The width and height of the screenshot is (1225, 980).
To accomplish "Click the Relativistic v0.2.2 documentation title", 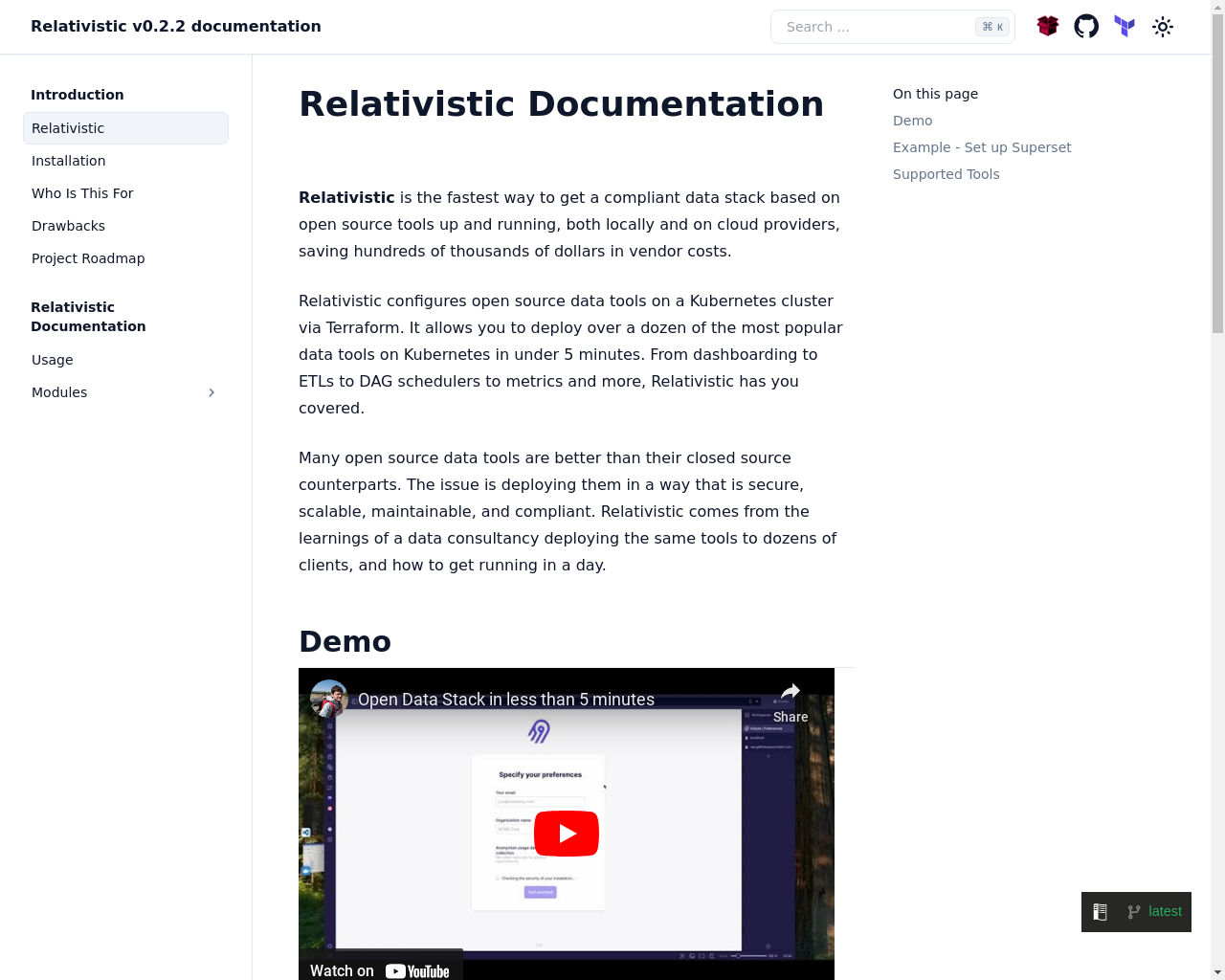I will pos(176,26).
